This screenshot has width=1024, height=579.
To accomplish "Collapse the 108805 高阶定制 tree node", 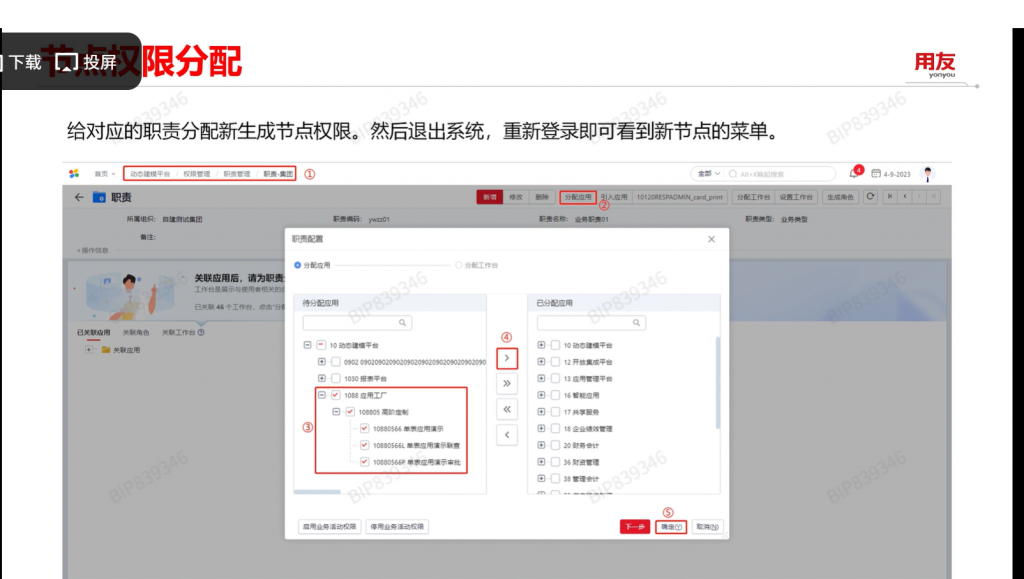I will click(x=336, y=412).
